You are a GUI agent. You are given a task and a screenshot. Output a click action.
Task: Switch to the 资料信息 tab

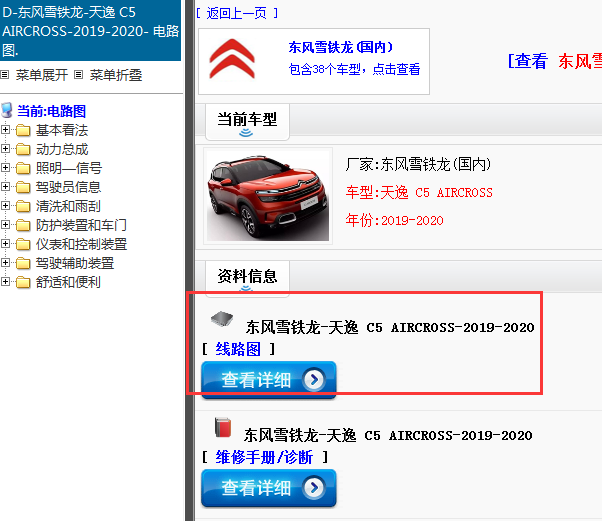pos(247,278)
